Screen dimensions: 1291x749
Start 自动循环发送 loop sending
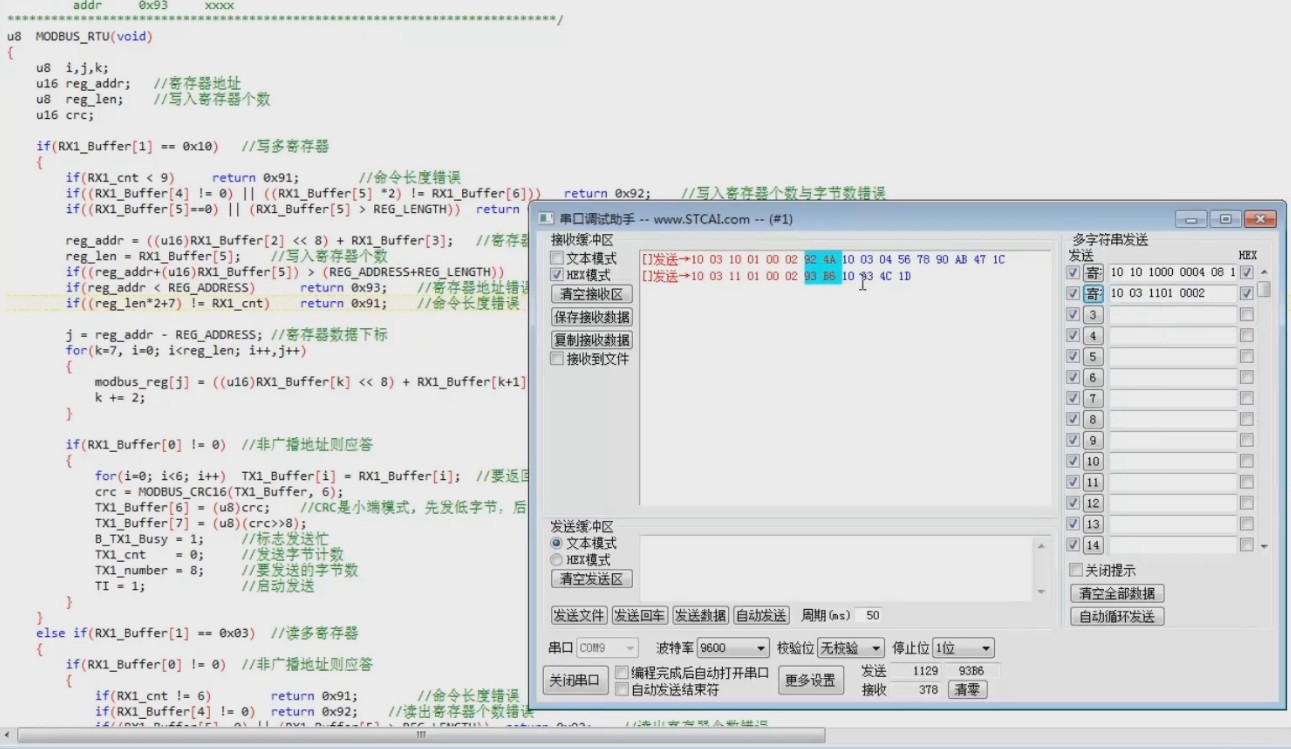(x=1119, y=616)
